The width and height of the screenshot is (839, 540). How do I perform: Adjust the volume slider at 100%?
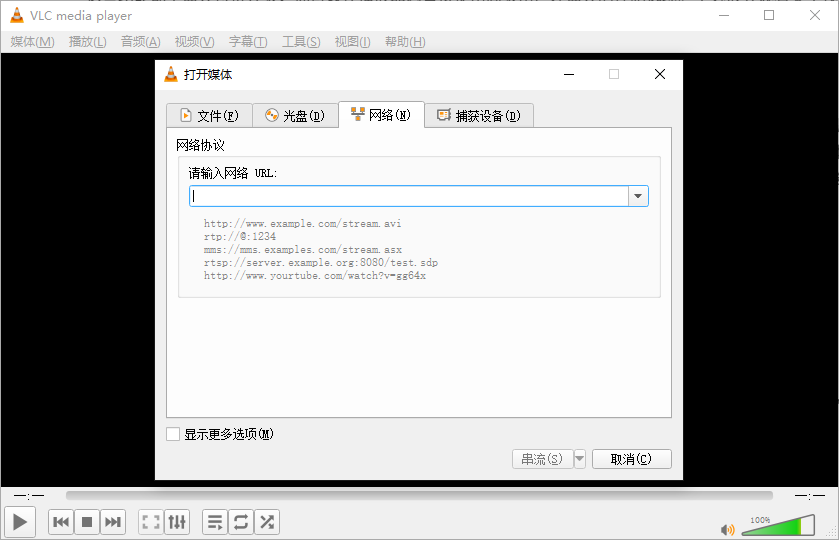(778, 526)
